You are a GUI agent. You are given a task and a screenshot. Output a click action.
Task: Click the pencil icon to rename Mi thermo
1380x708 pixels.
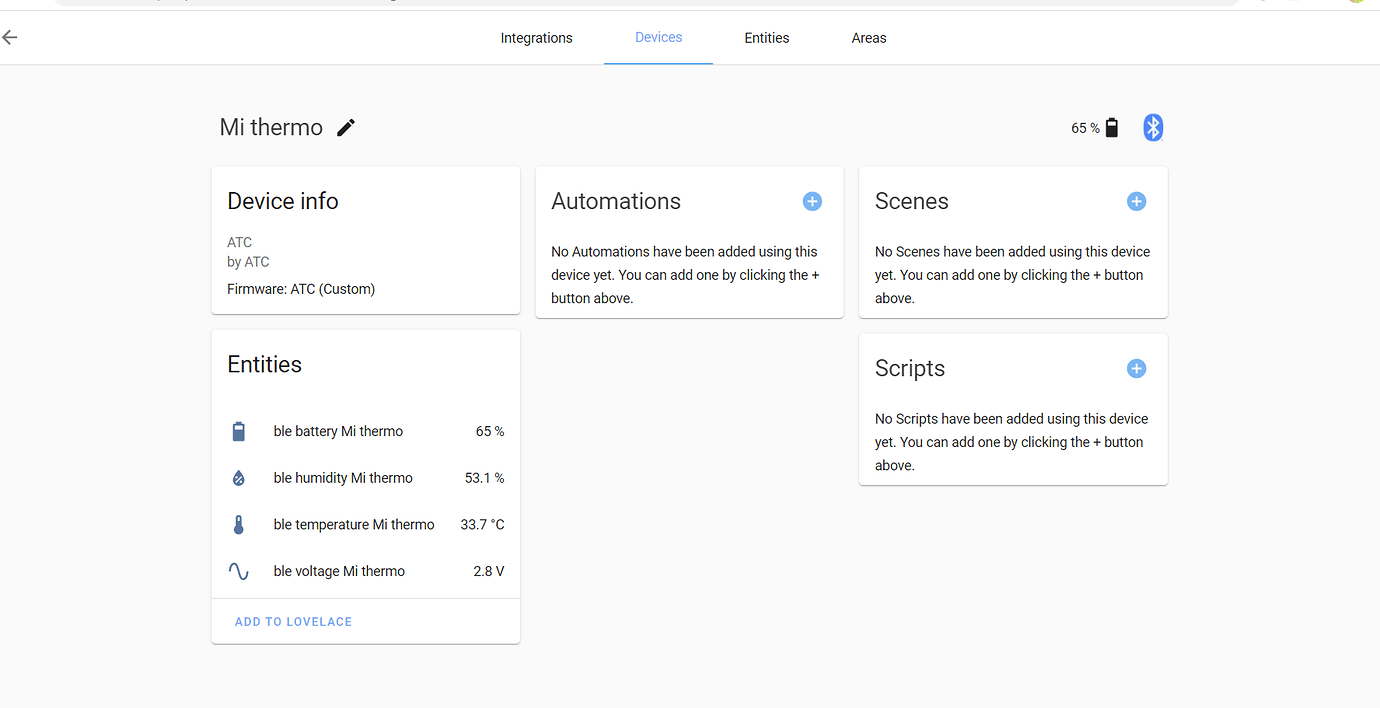(345, 127)
